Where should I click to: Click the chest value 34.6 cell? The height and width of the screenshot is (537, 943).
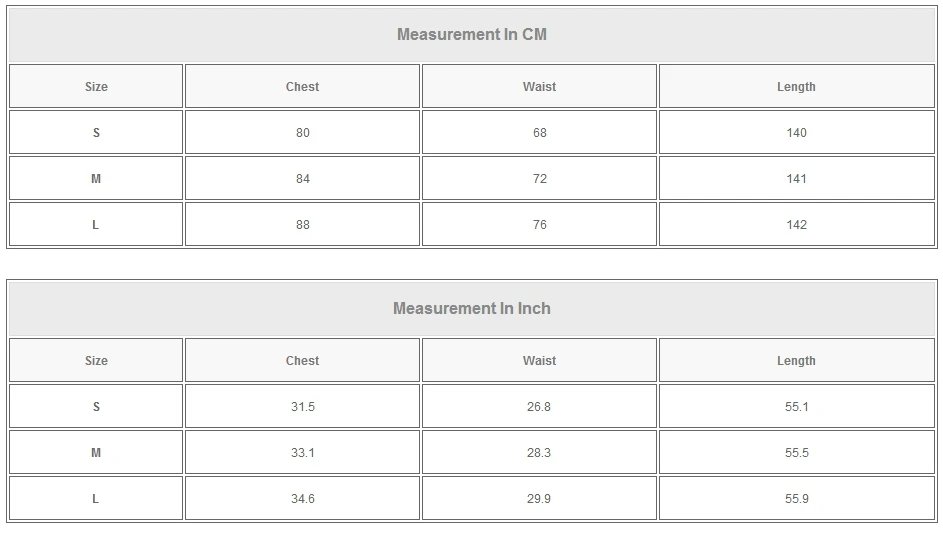pos(302,499)
